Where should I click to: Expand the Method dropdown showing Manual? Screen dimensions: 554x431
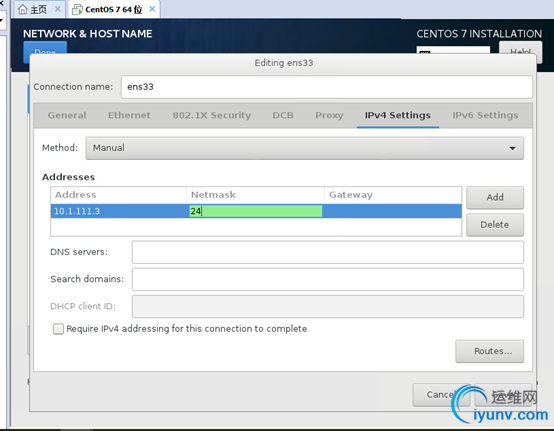(x=305, y=148)
